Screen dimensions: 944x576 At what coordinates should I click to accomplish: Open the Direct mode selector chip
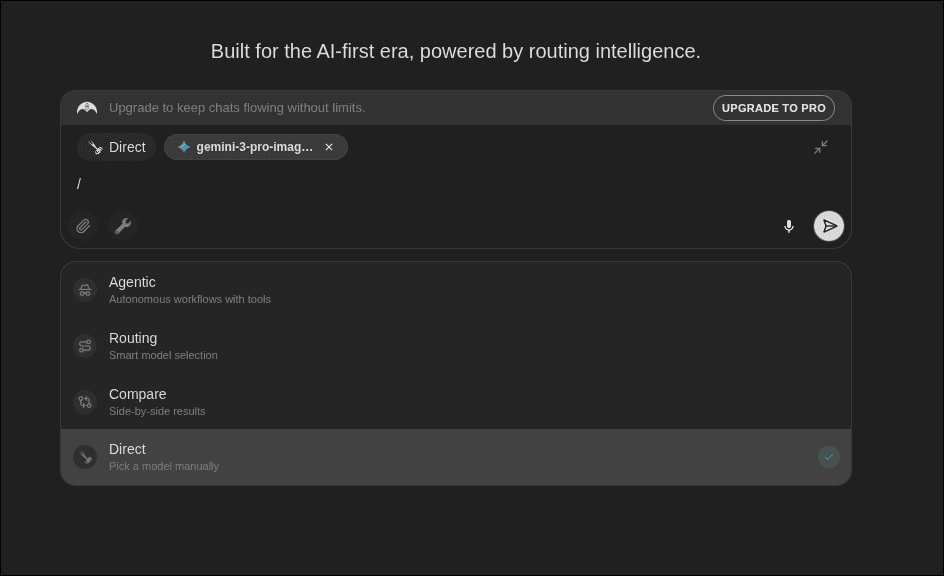[x=117, y=147]
